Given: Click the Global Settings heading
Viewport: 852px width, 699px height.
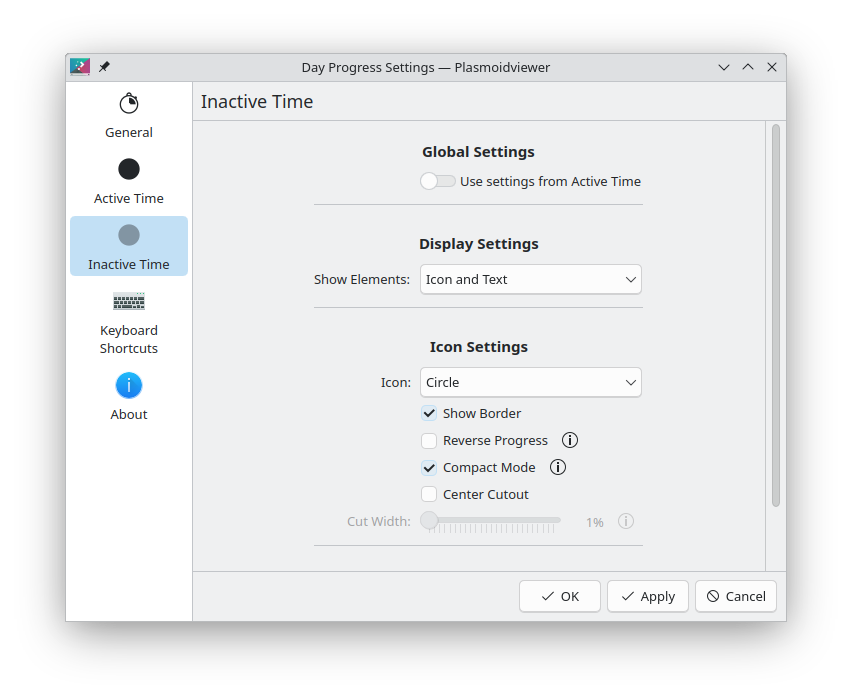Looking at the screenshot, I should (478, 152).
